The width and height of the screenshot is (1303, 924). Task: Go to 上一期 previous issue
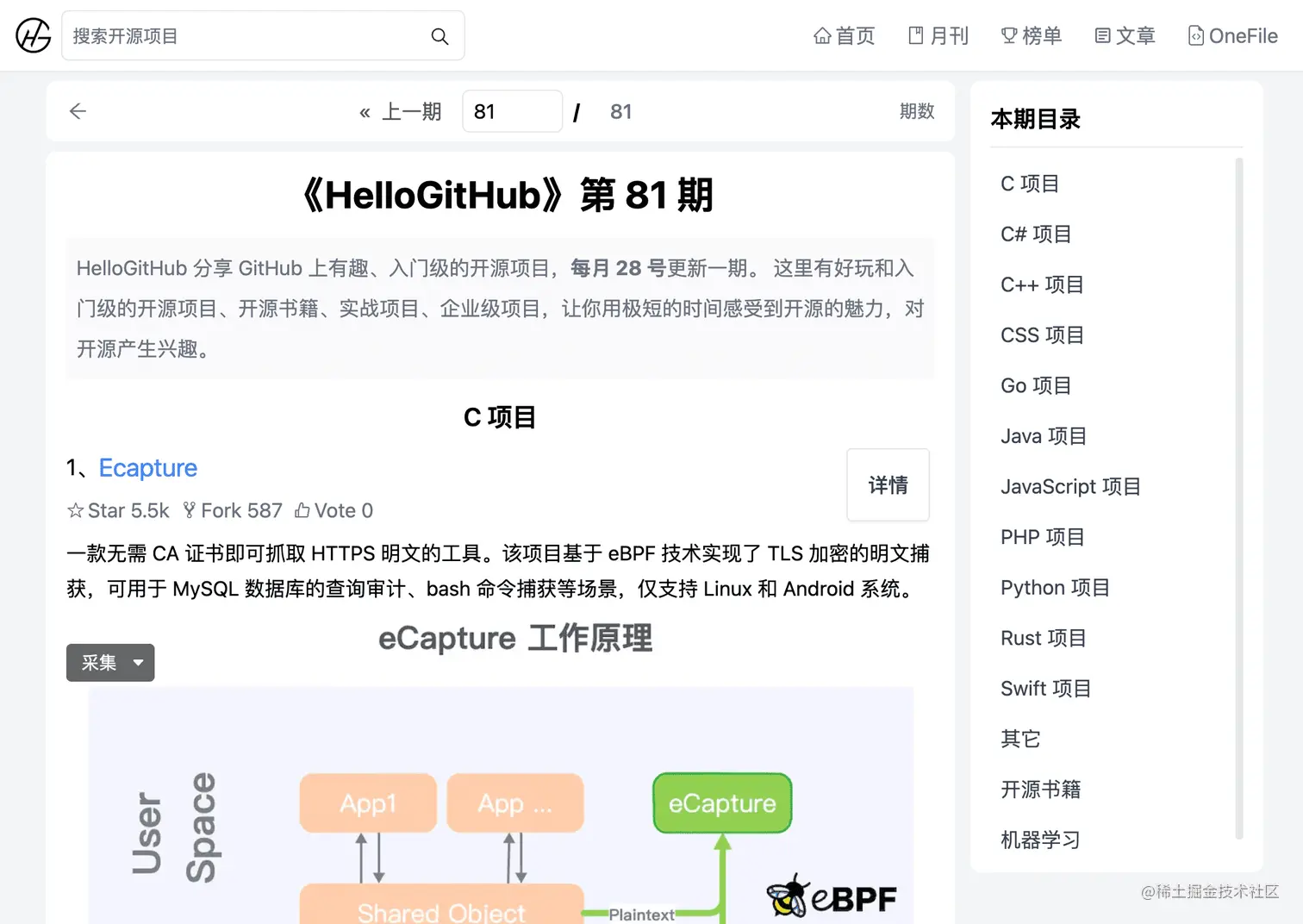click(x=401, y=112)
